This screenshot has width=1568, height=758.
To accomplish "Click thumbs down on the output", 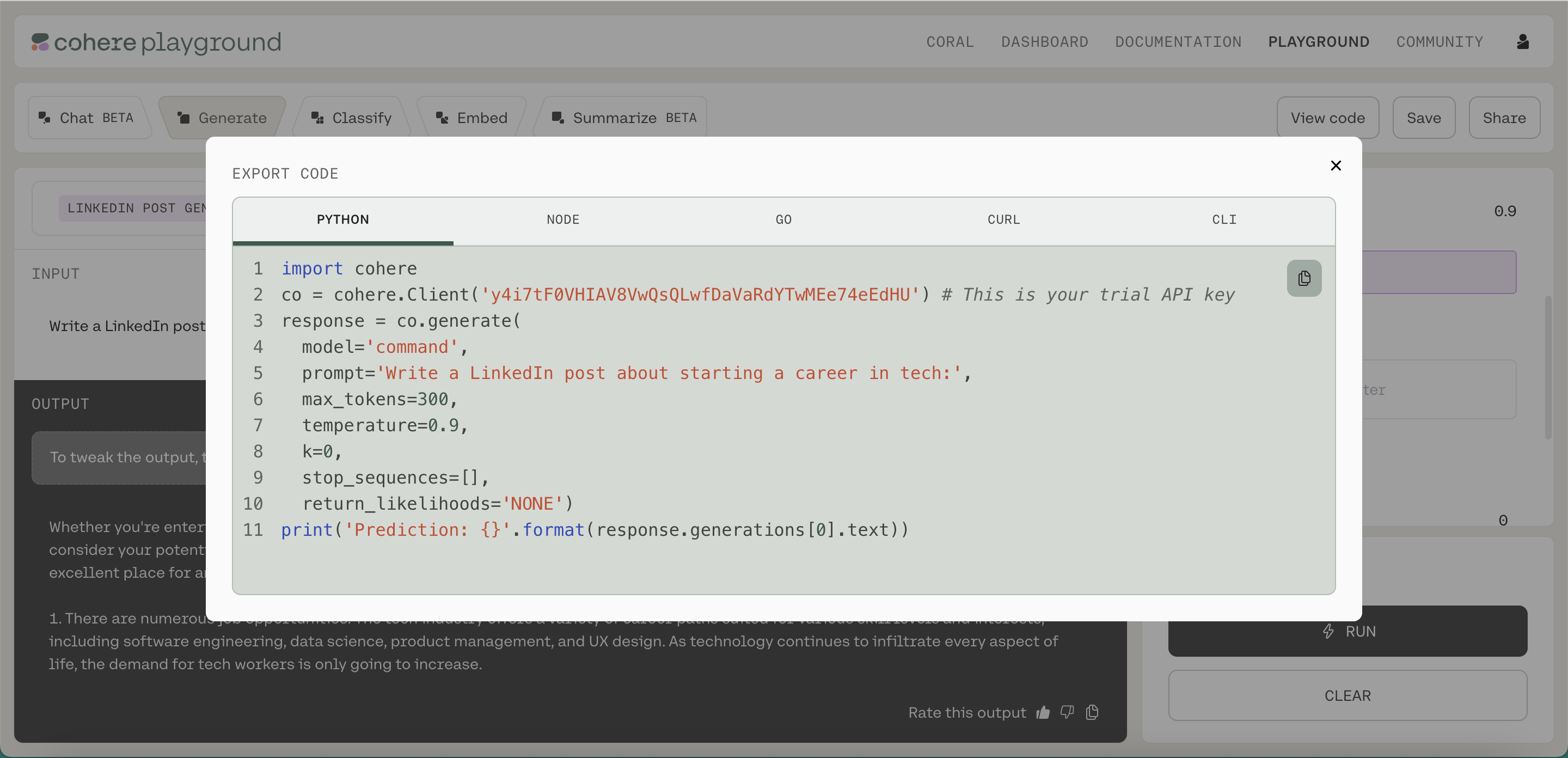I will coord(1067,712).
